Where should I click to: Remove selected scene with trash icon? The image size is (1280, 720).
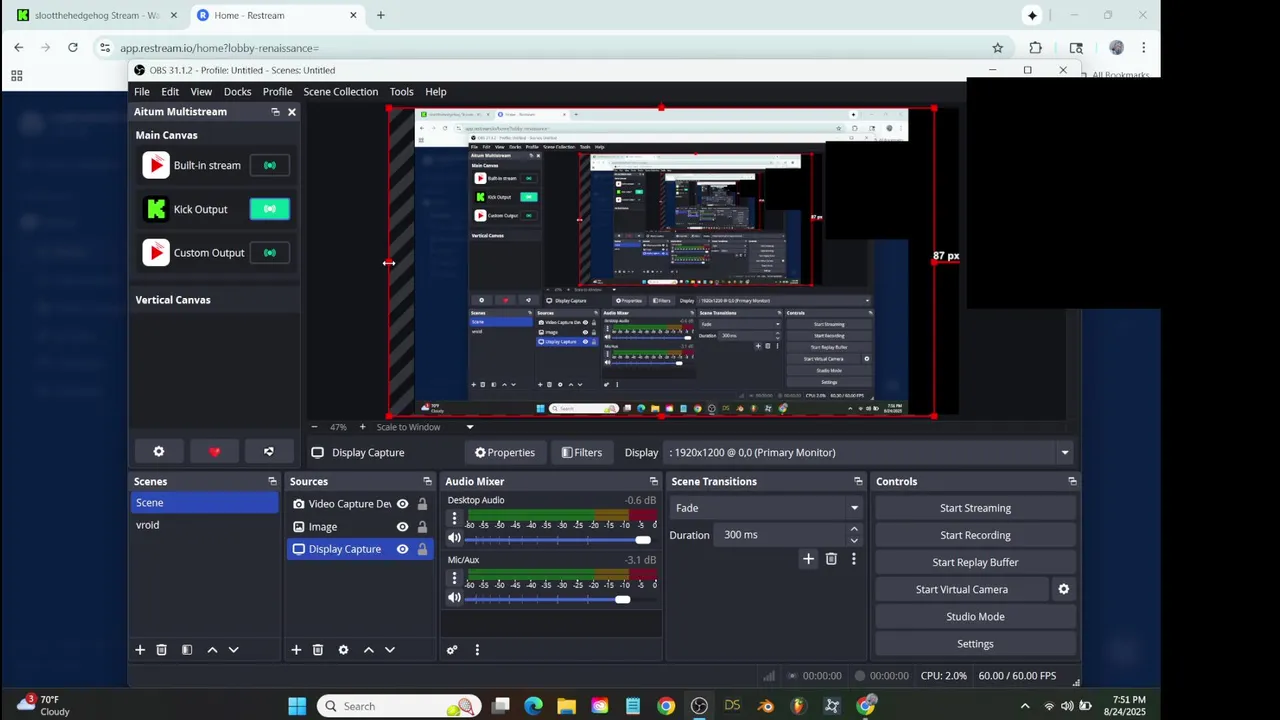[x=162, y=650]
